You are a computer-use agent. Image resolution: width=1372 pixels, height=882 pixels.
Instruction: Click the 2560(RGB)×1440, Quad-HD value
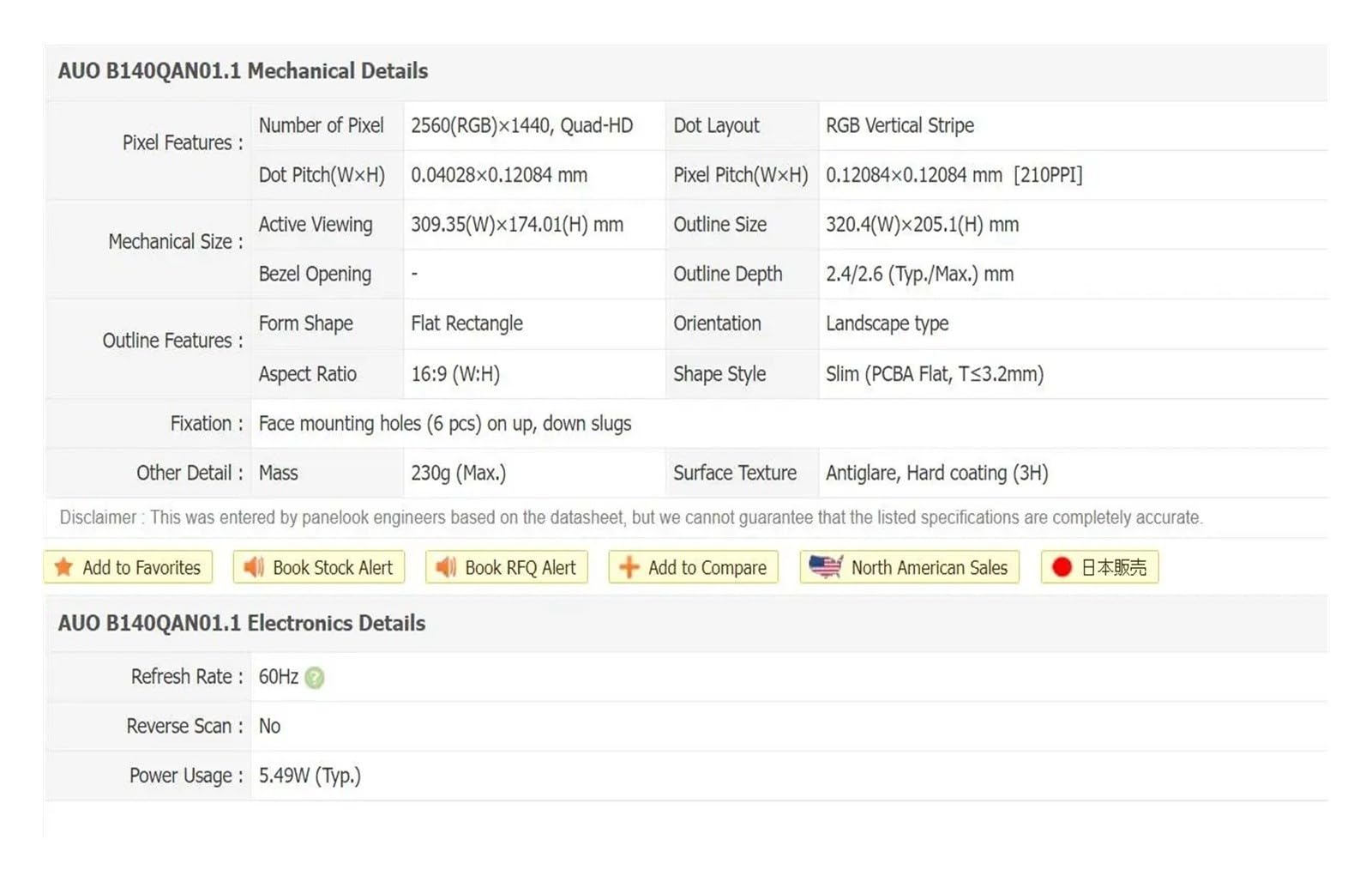(521, 126)
